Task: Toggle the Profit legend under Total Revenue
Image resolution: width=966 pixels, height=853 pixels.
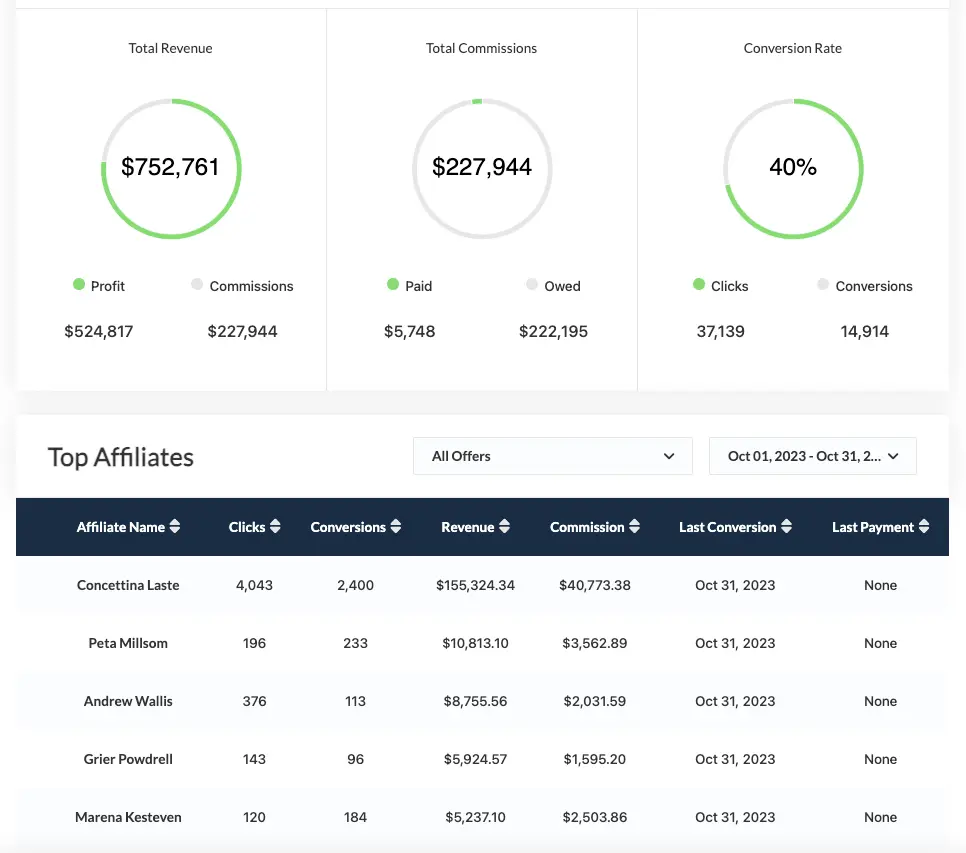Action: coord(99,286)
